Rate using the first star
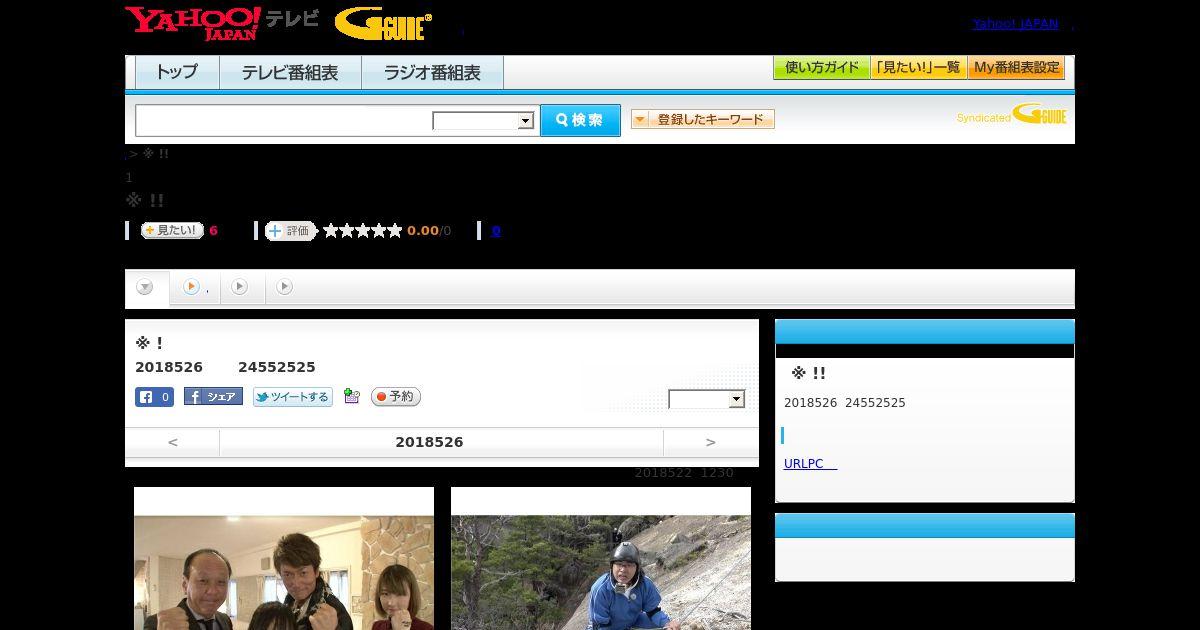The height and width of the screenshot is (630, 1200). click(x=331, y=231)
